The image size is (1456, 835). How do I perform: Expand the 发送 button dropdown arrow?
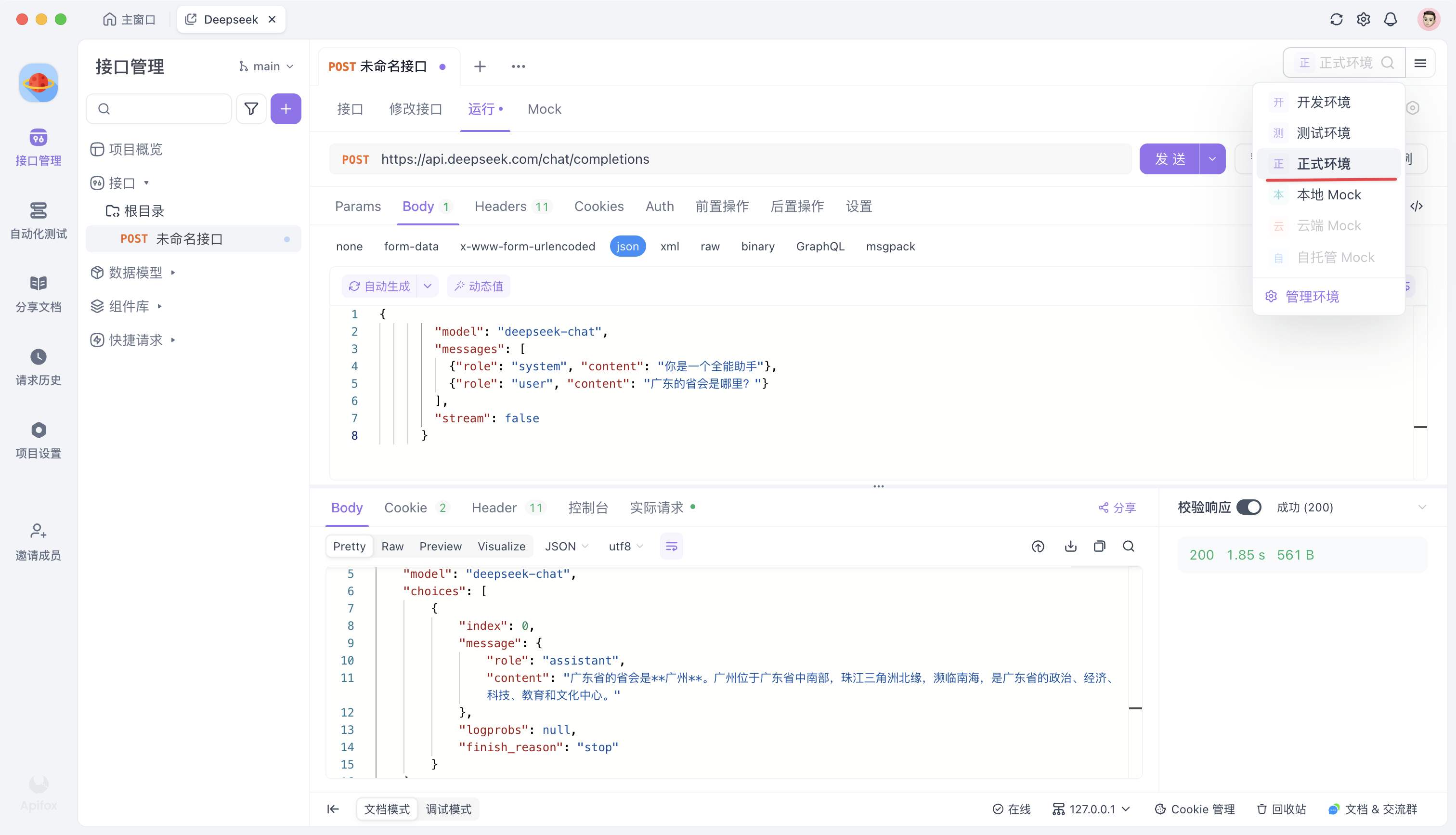(x=1212, y=159)
